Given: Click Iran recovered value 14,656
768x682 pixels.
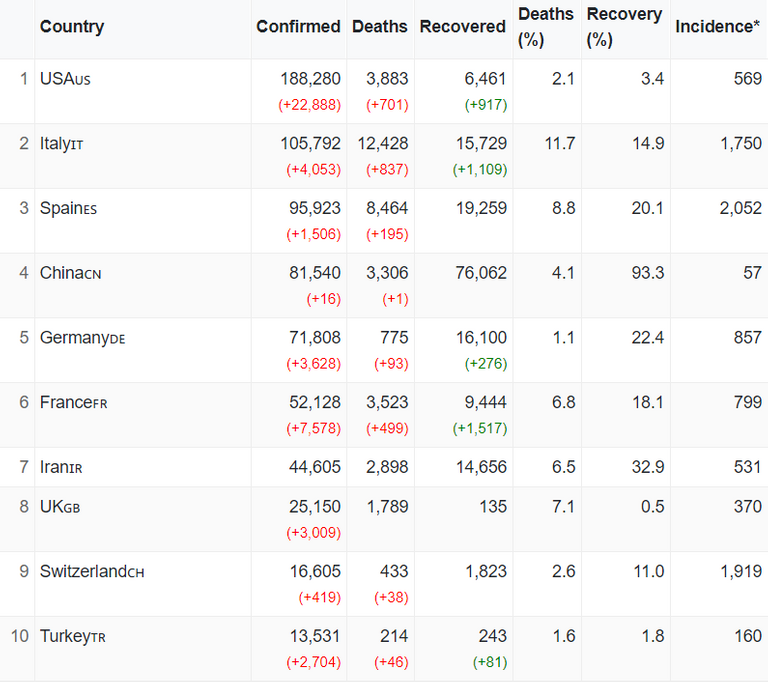Looking at the screenshot, I should (x=481, y=467).
